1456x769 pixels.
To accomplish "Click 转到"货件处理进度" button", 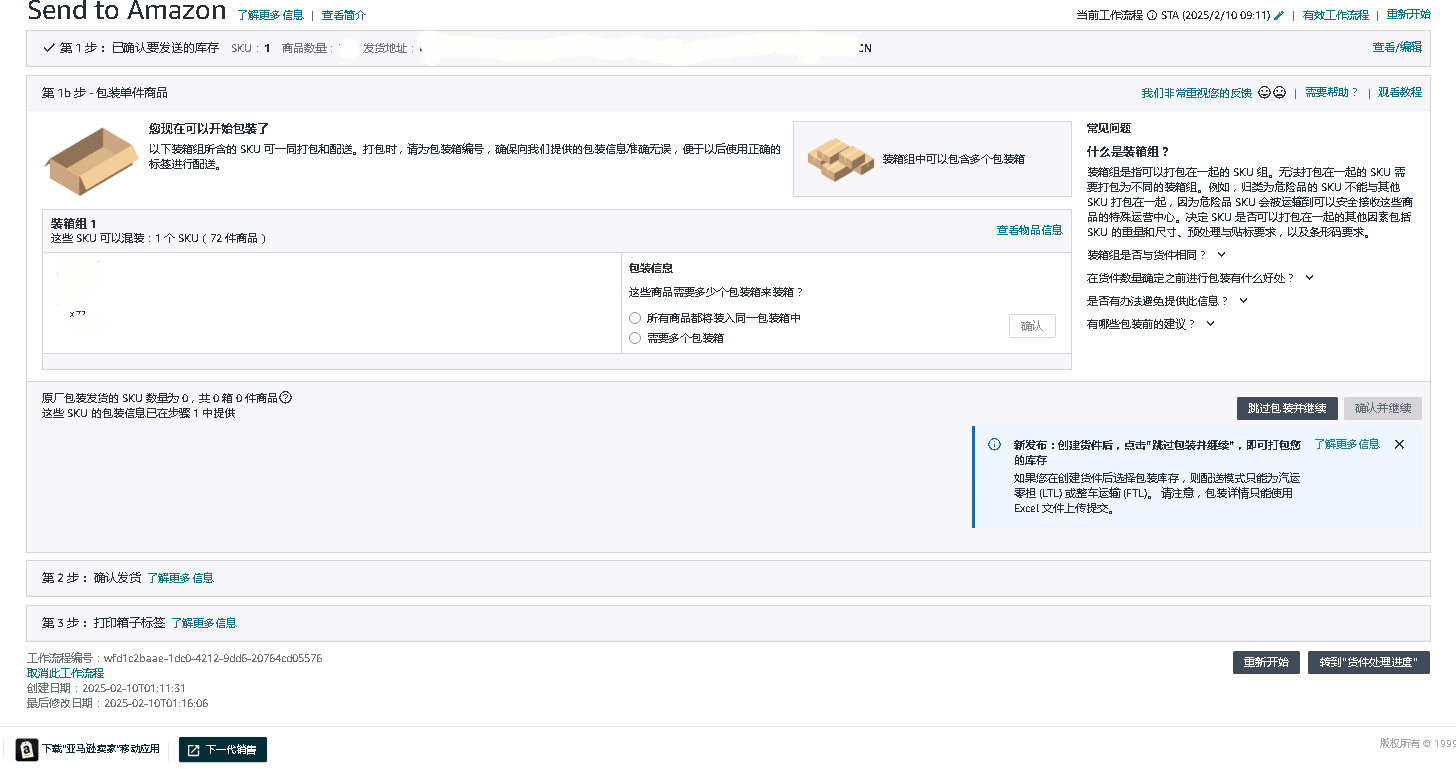I will pos(1369,662).
